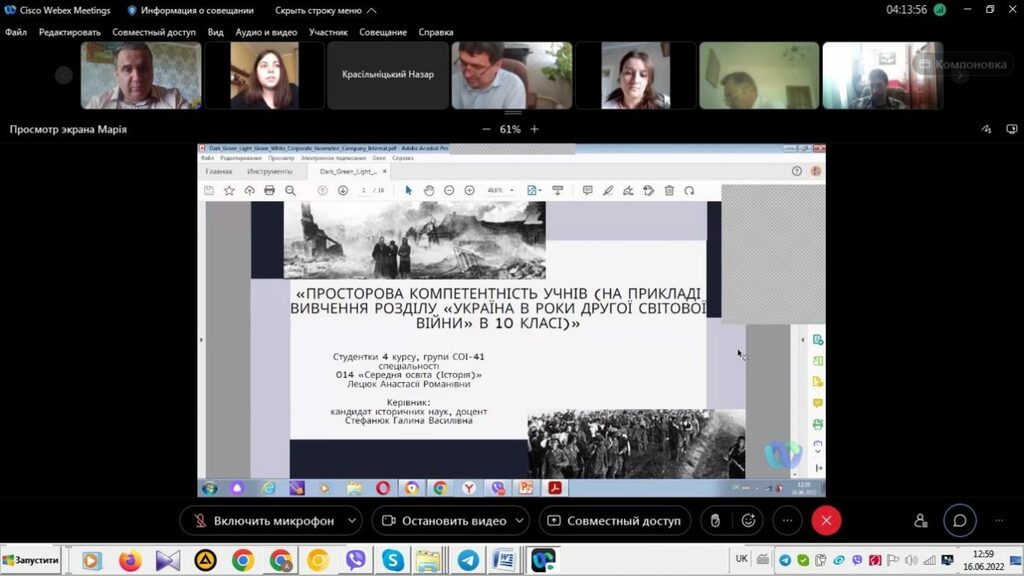This screenshot has width=1024, height=576.
Task: Collapse menu bar via Скрыть строку меню
Action: 326,10
